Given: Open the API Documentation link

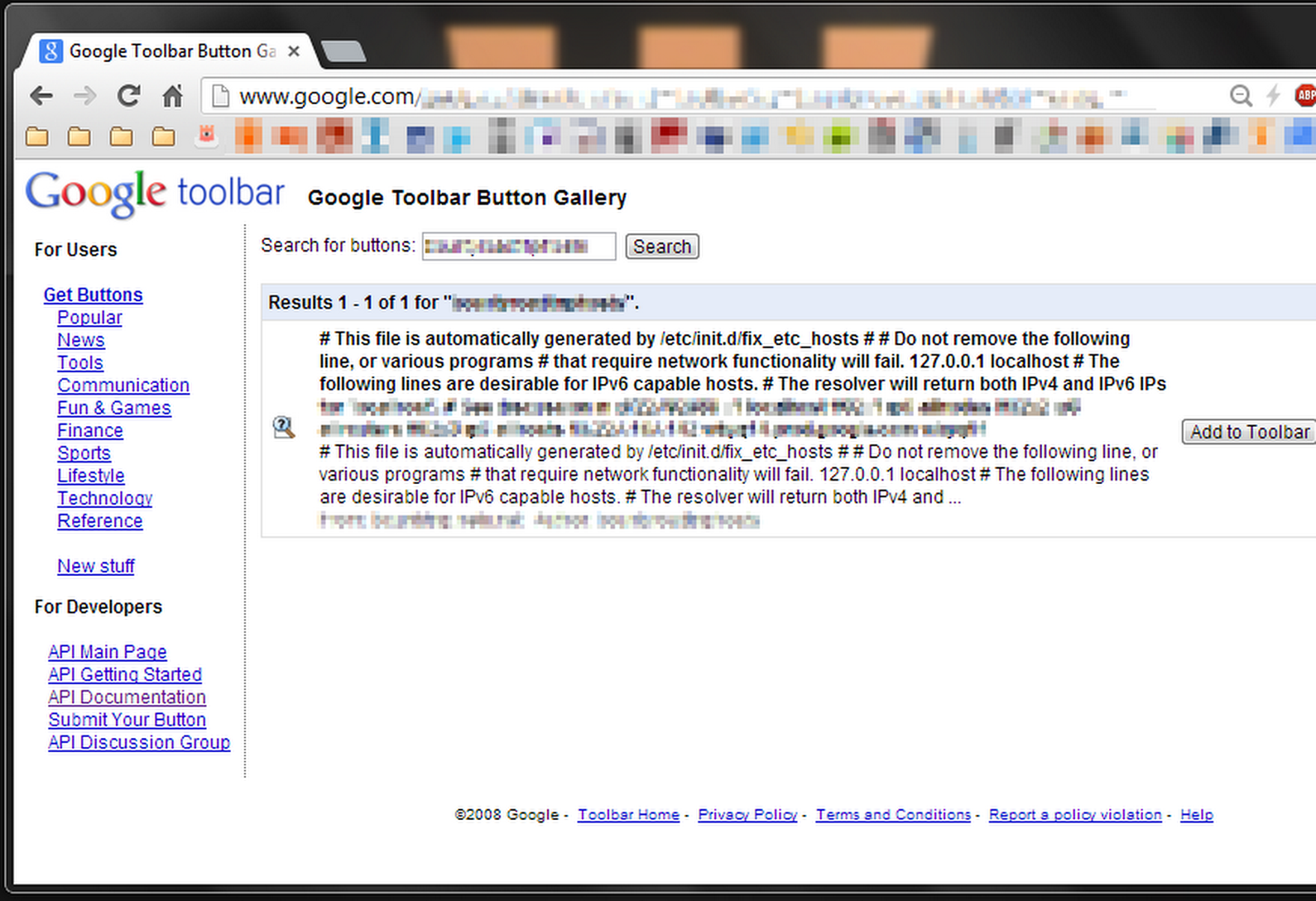Looking at the screenshot, I should coord(127,697).
